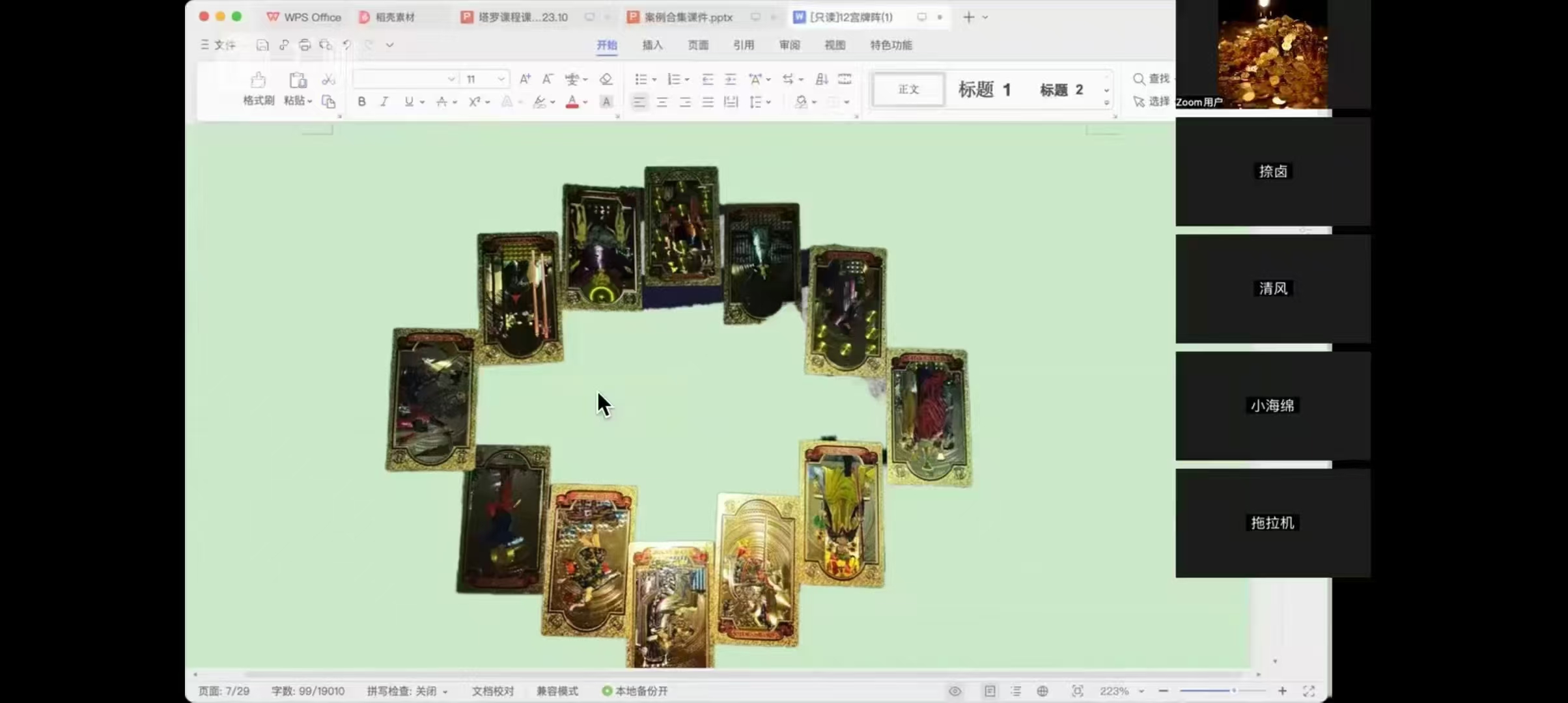Expand the numbered list dropdown arrow
The height and width of the screenshot is (703, 1568).
pyautogui.click(x=687, y=79)
